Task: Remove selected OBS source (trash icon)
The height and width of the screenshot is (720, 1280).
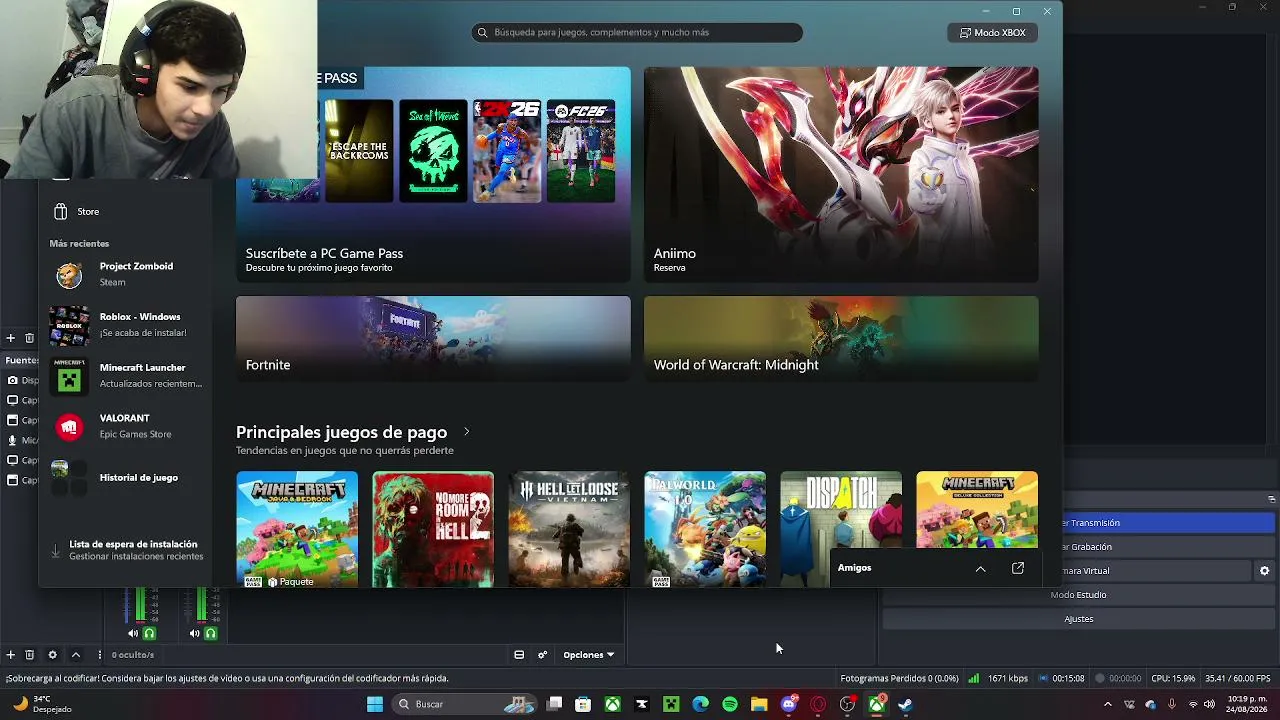Action: 30,655
